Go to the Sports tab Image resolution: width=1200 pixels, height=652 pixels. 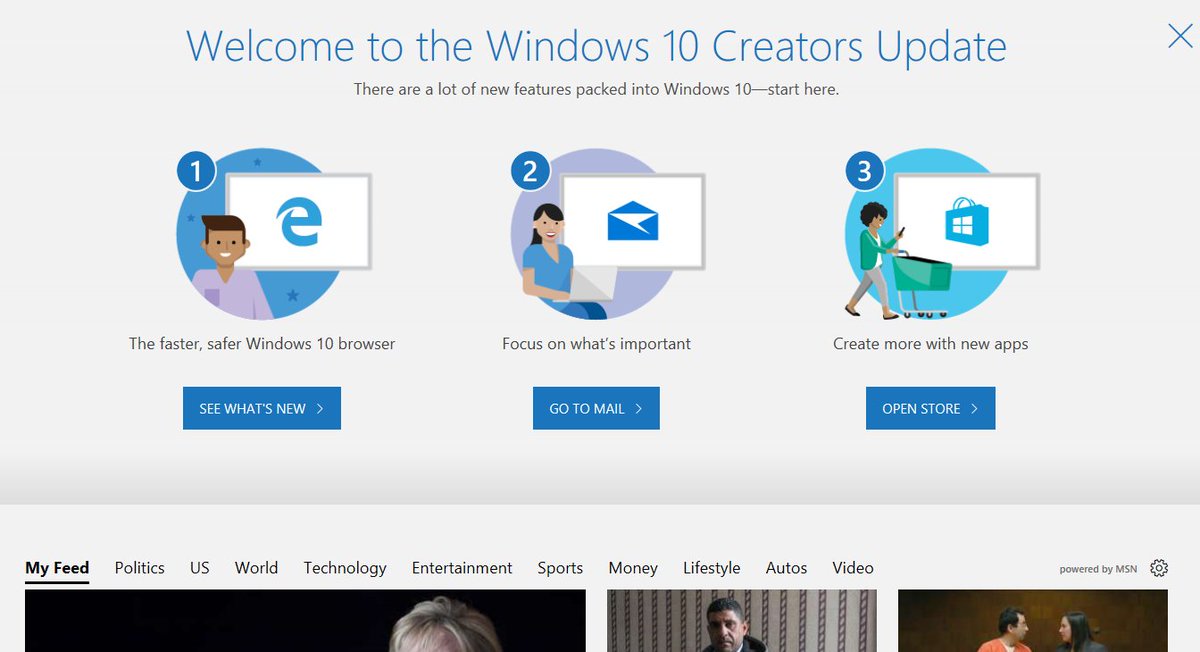pyautogui.click(x=560, y=568)
